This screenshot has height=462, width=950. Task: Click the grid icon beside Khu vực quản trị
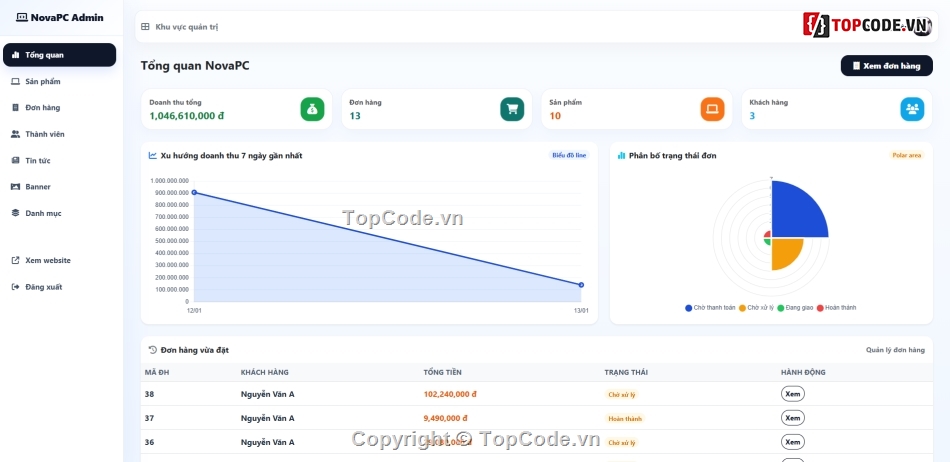point(145,27)
